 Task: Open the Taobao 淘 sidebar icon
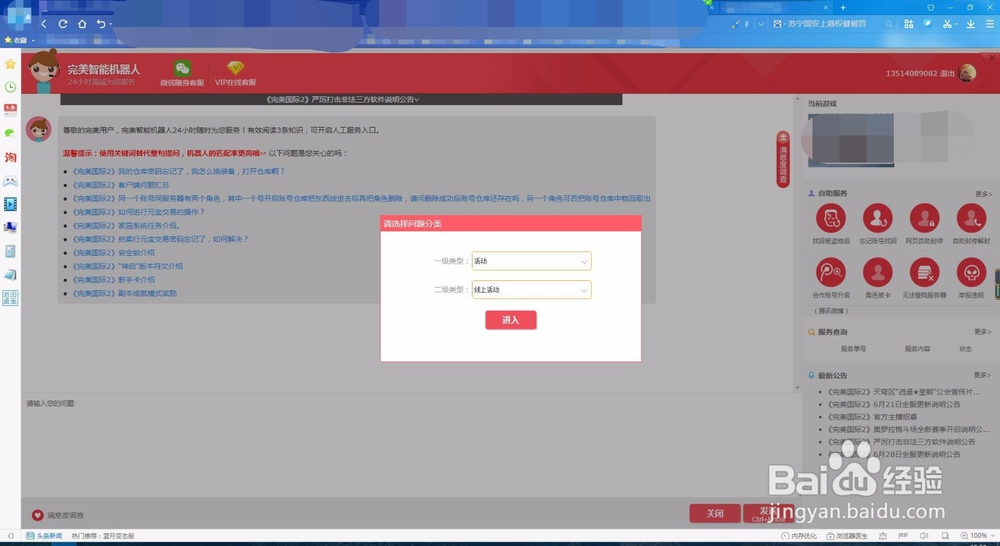click(10, 158)
